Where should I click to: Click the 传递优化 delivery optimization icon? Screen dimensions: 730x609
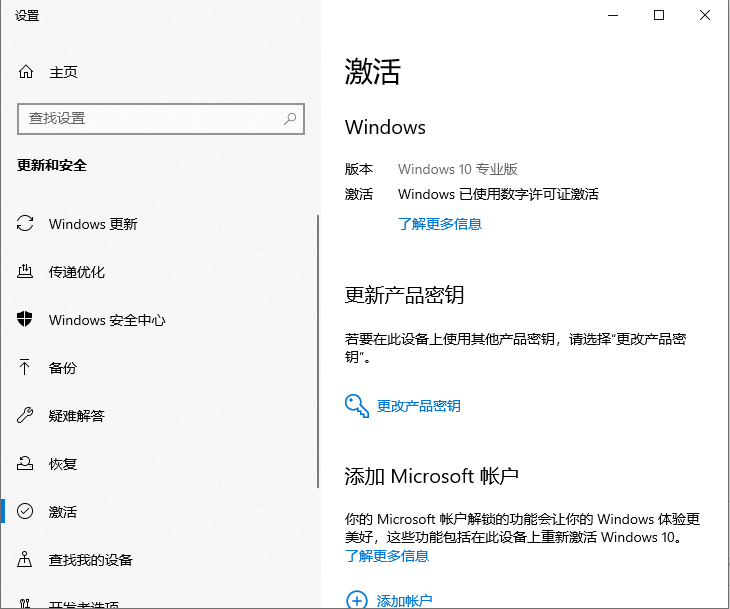coord(26,272)
